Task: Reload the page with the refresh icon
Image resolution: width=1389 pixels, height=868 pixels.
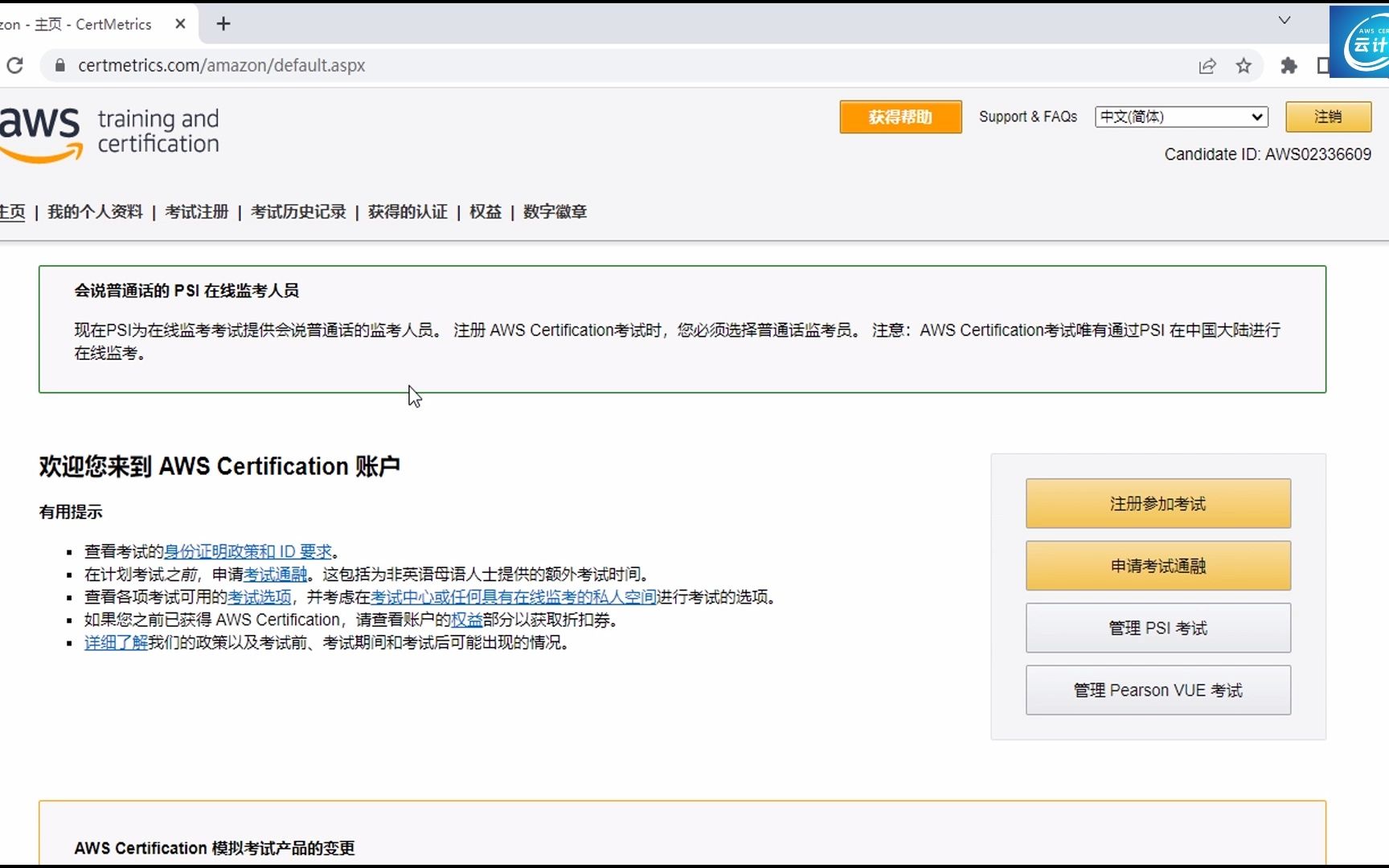Action: [x=14, y=65]
